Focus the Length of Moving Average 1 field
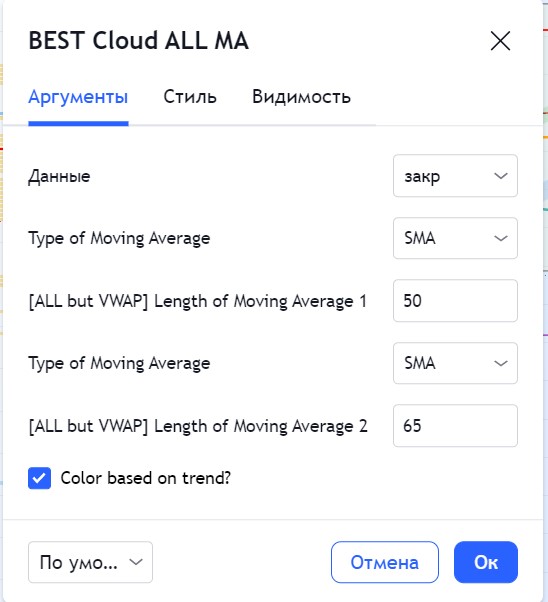548x602 pixels. (x=455, y=301)
